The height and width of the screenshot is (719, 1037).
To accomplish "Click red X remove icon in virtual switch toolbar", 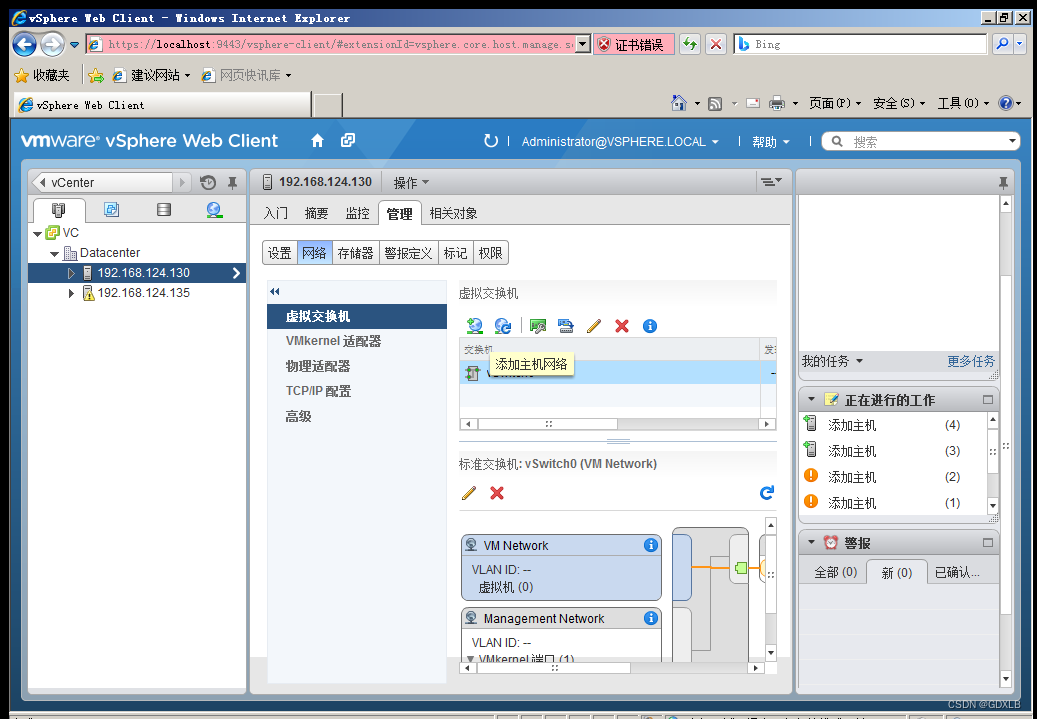I will coord(622,325).
